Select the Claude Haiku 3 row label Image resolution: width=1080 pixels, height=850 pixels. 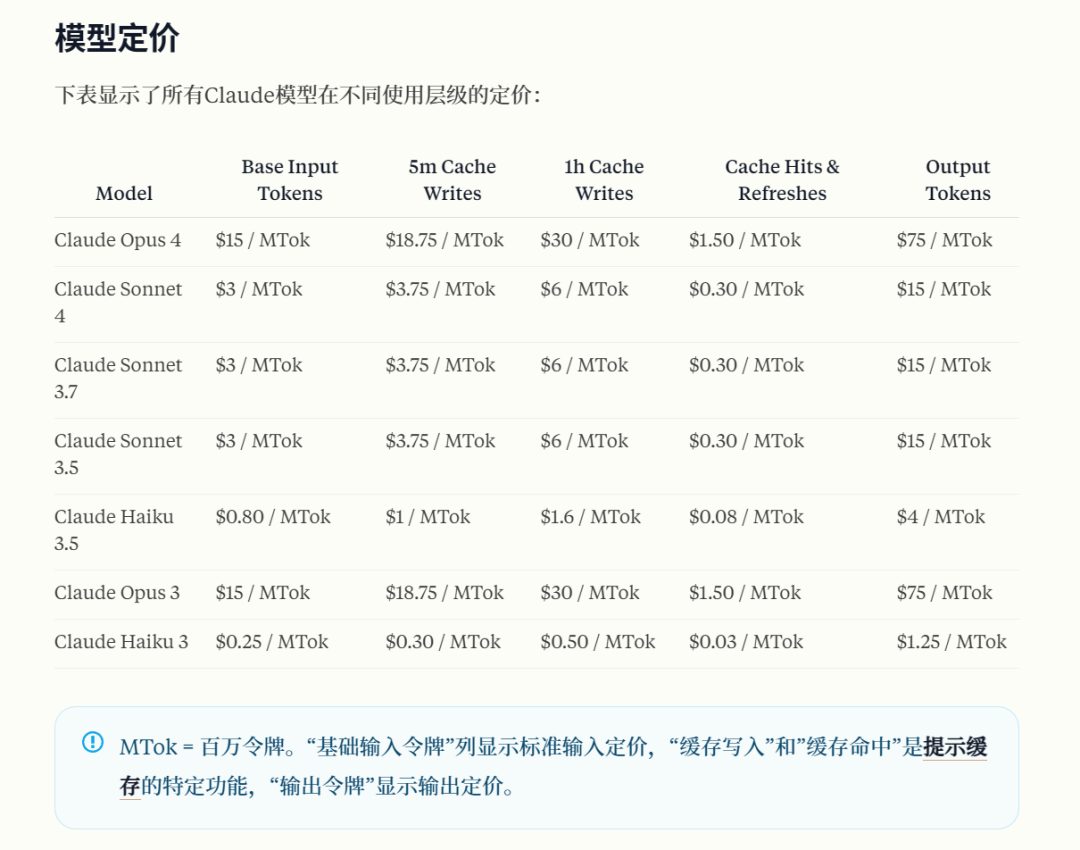121,642
